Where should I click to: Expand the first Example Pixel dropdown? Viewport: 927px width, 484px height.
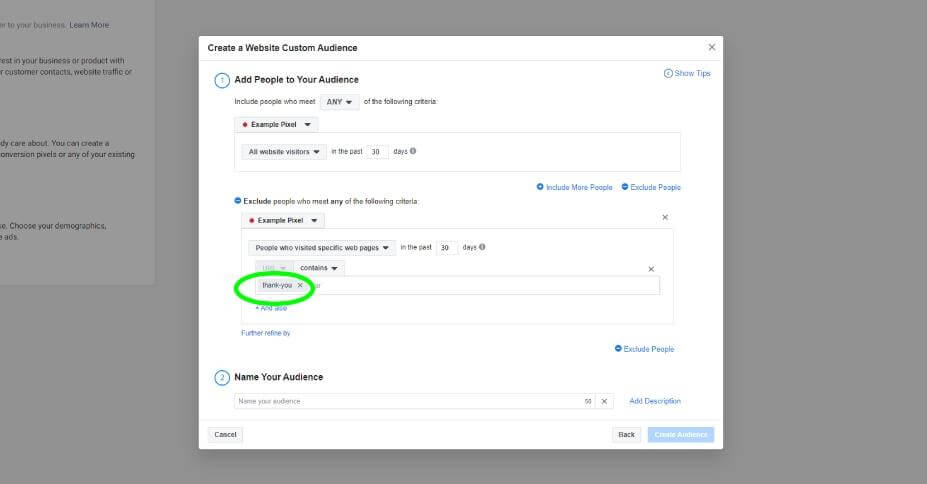(278, 125)
